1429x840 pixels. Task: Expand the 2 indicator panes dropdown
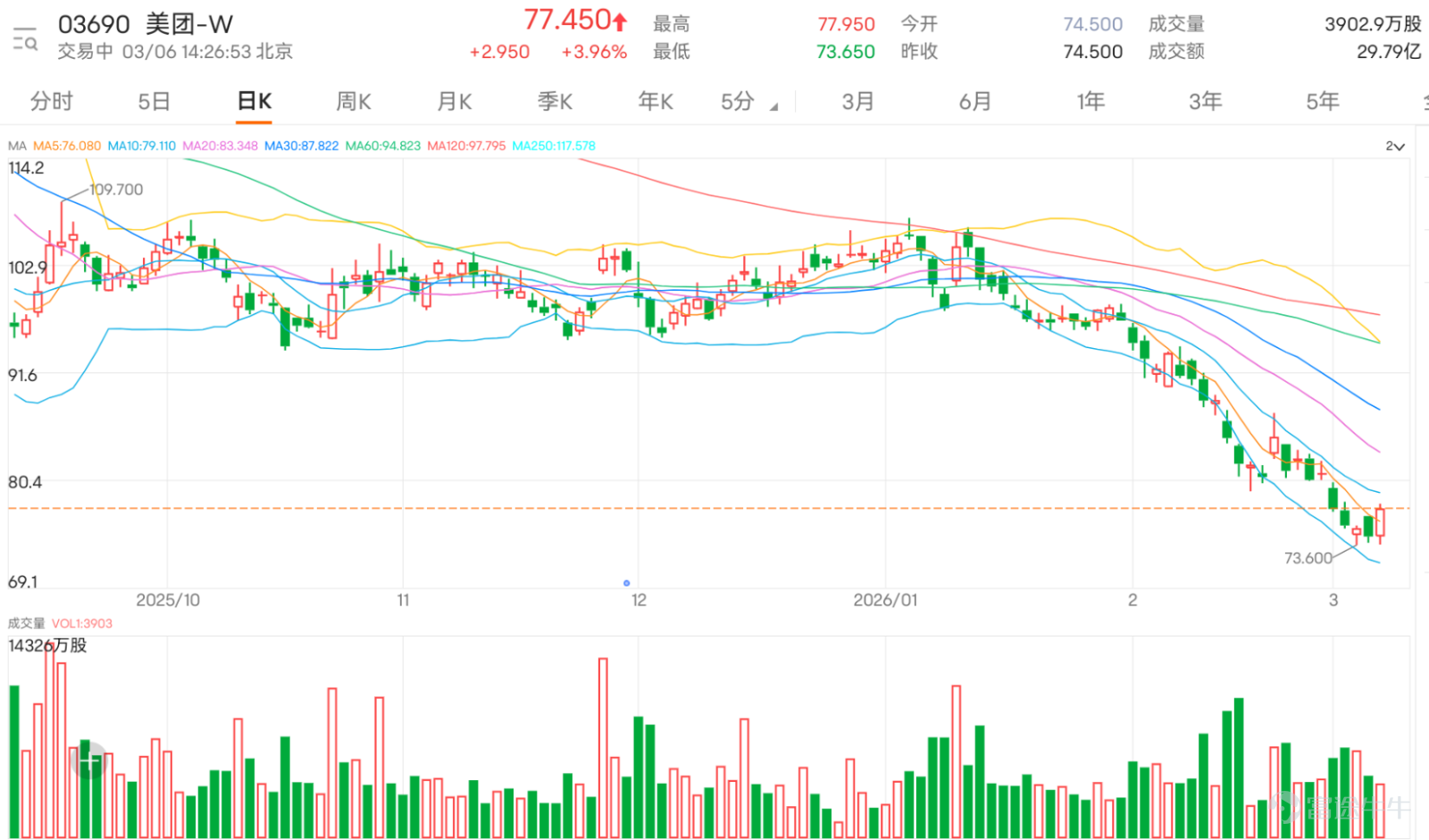1395,146
